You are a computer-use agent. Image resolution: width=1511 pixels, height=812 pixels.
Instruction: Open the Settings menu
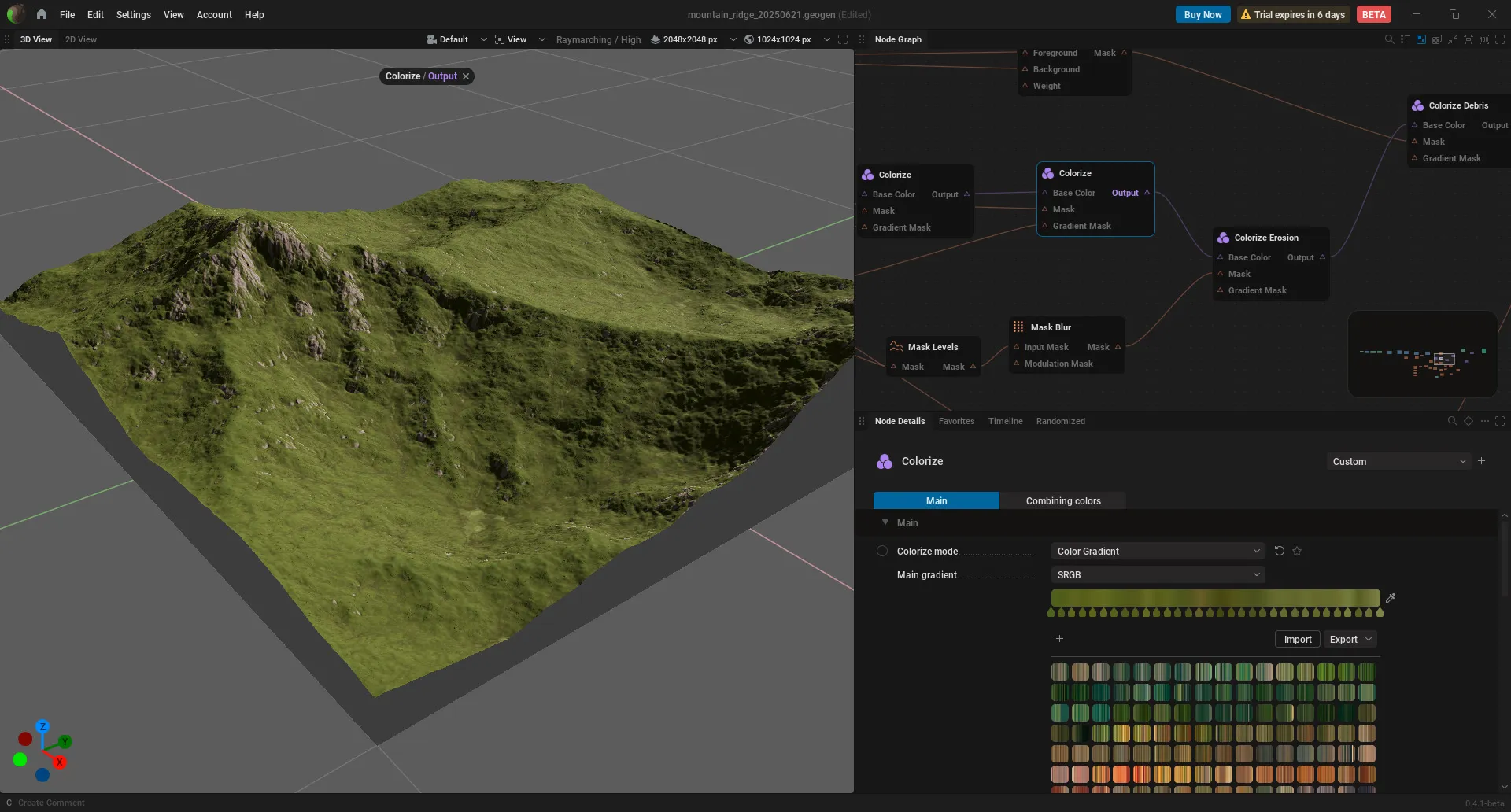[x=133, y=14]
